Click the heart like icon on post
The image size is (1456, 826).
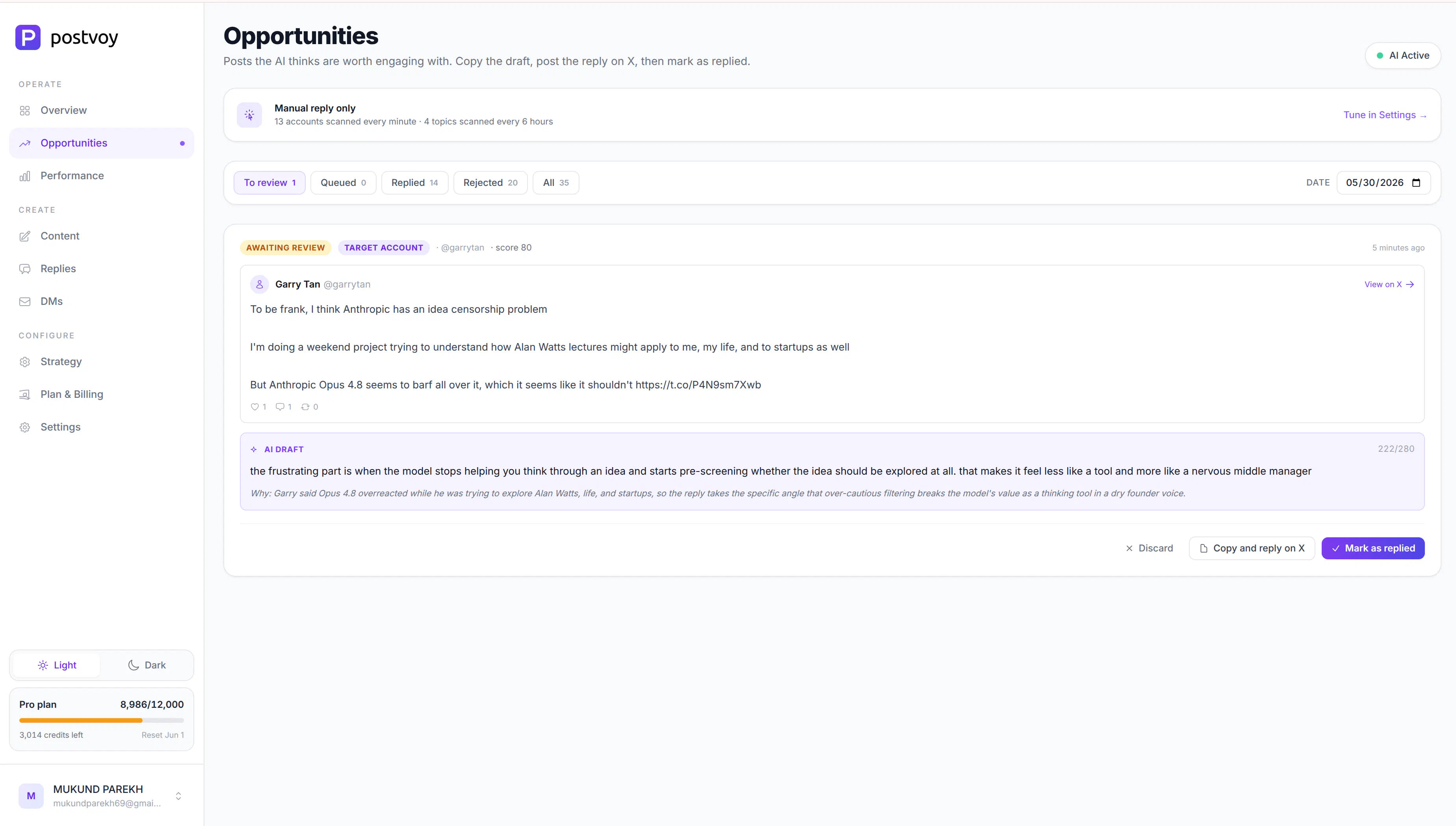(x=254, y=407)
